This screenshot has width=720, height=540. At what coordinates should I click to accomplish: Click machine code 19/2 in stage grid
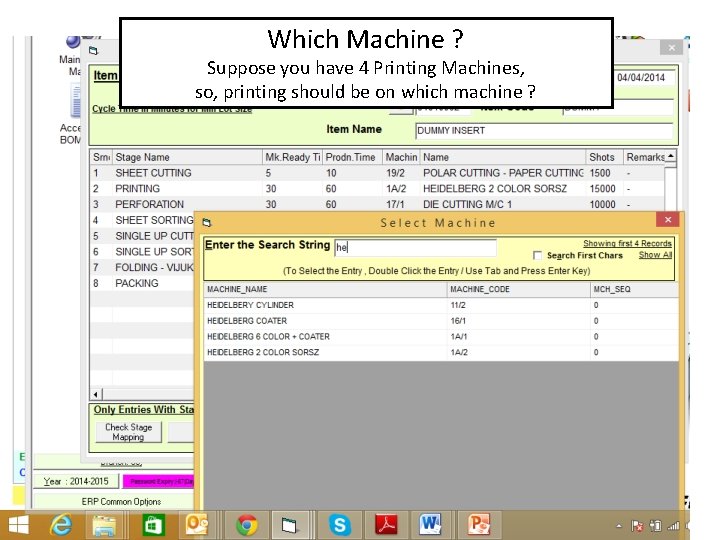point(401,173)
